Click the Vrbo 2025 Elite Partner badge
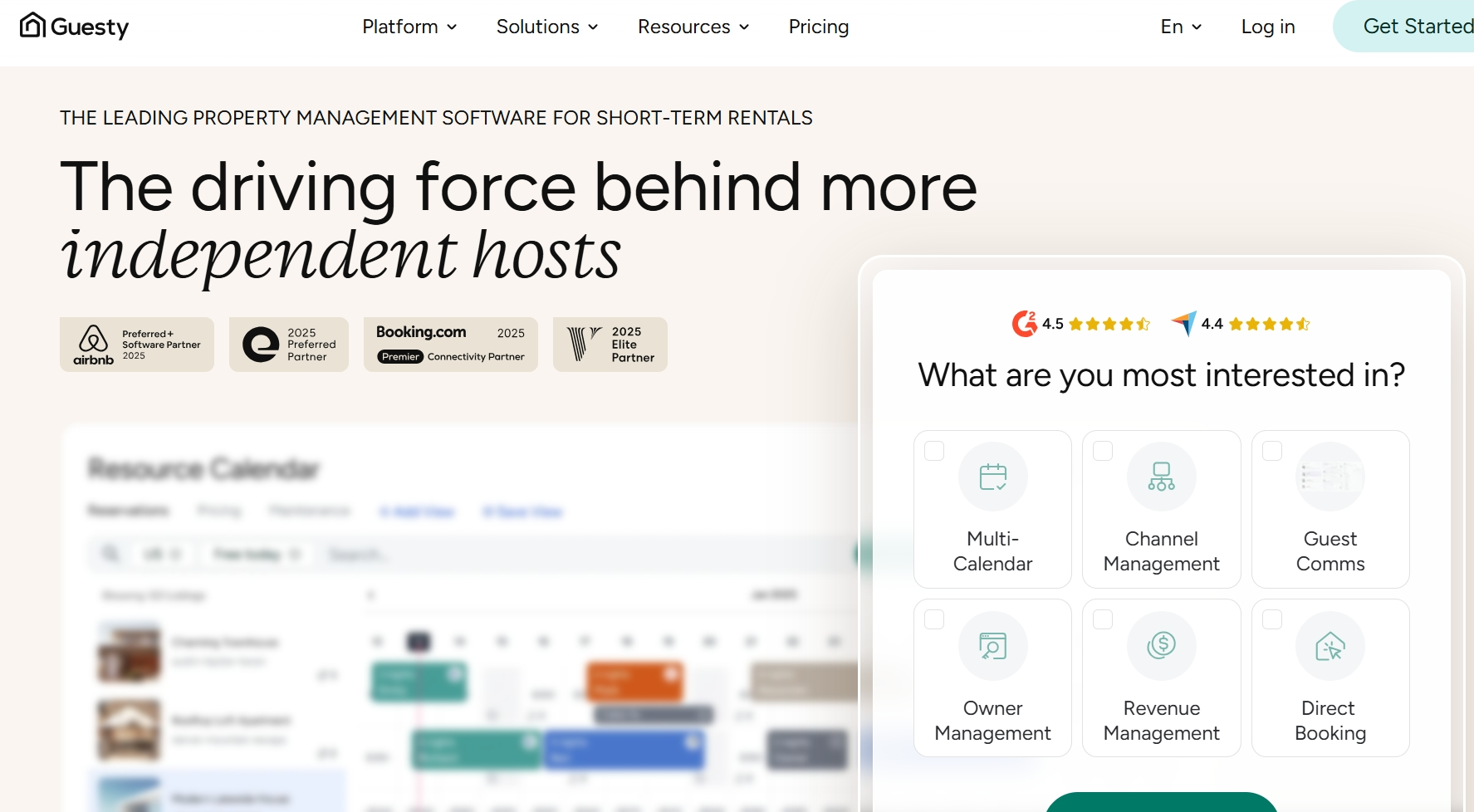 [610, 345]
